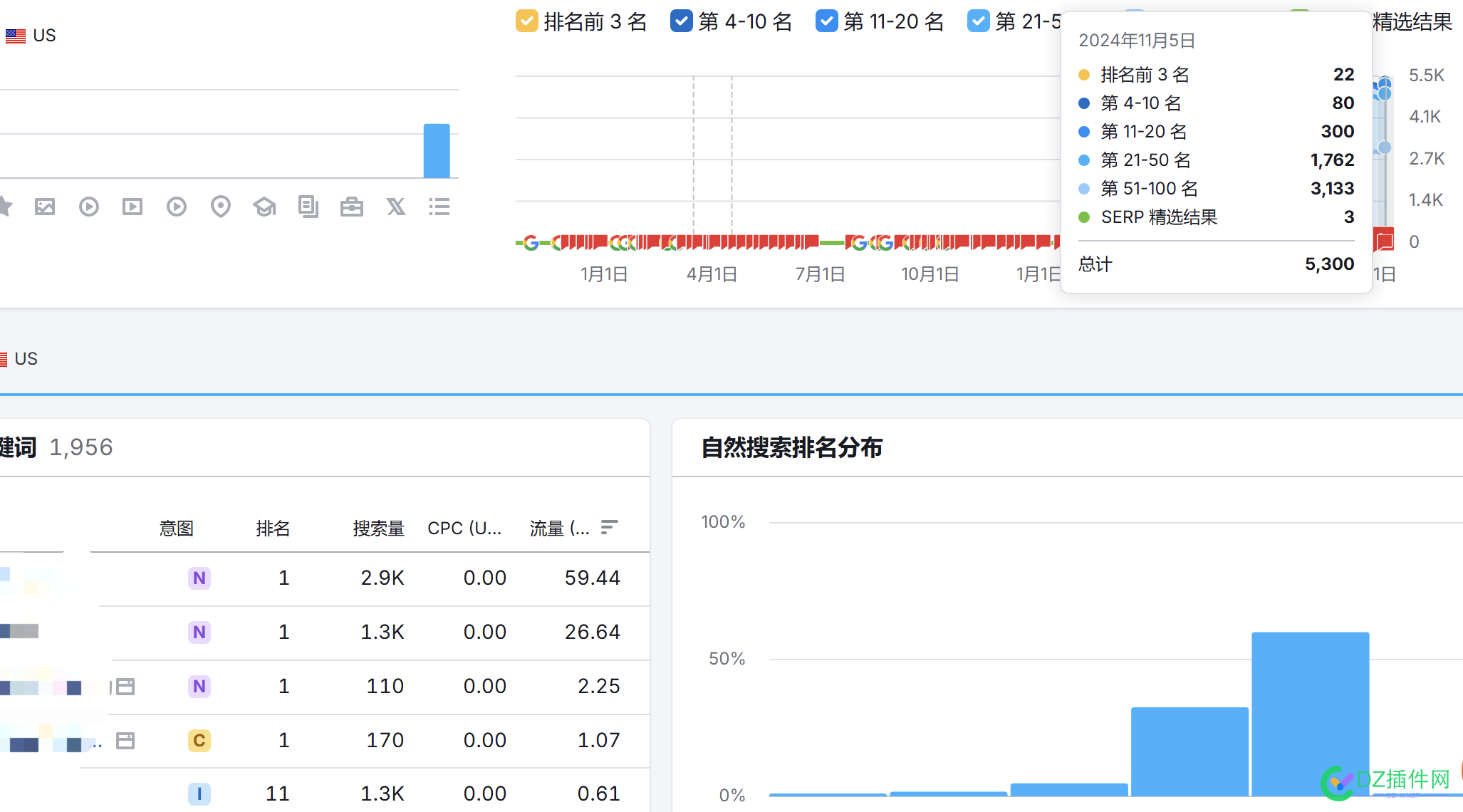The width and height of the screenshot is (1463, 812).
Task: Click SERP feature icon in the 110 search volume row
Action: click(125, 687)
